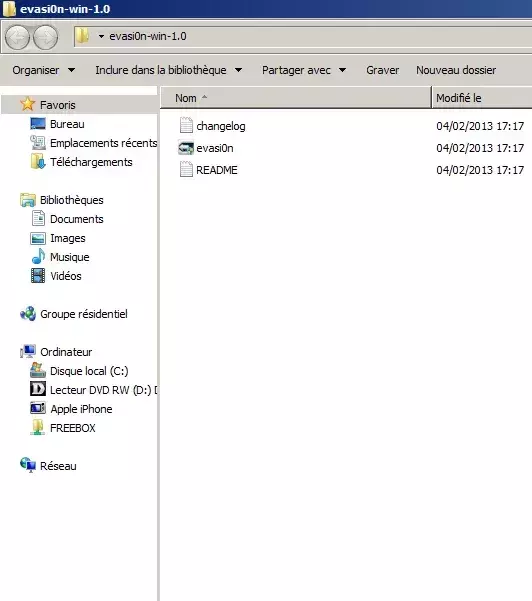Click the Bibliothèques icon
Viewport: 532px width, 601px height.
(28, 200)
